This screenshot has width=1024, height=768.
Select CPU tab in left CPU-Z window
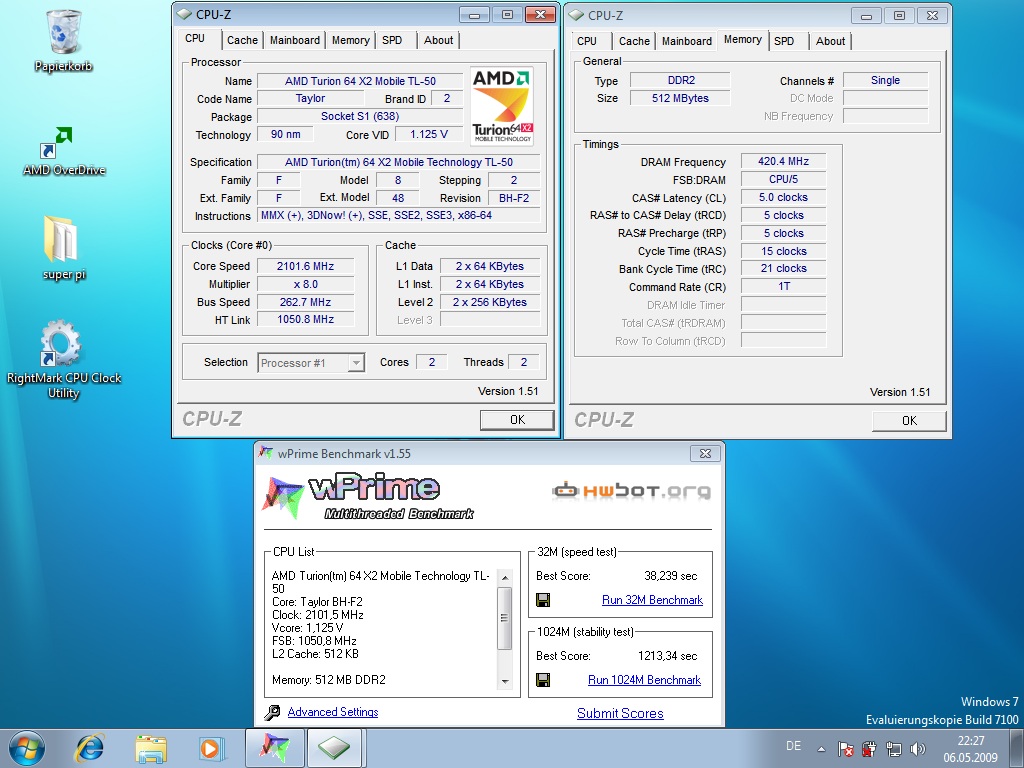195,38
